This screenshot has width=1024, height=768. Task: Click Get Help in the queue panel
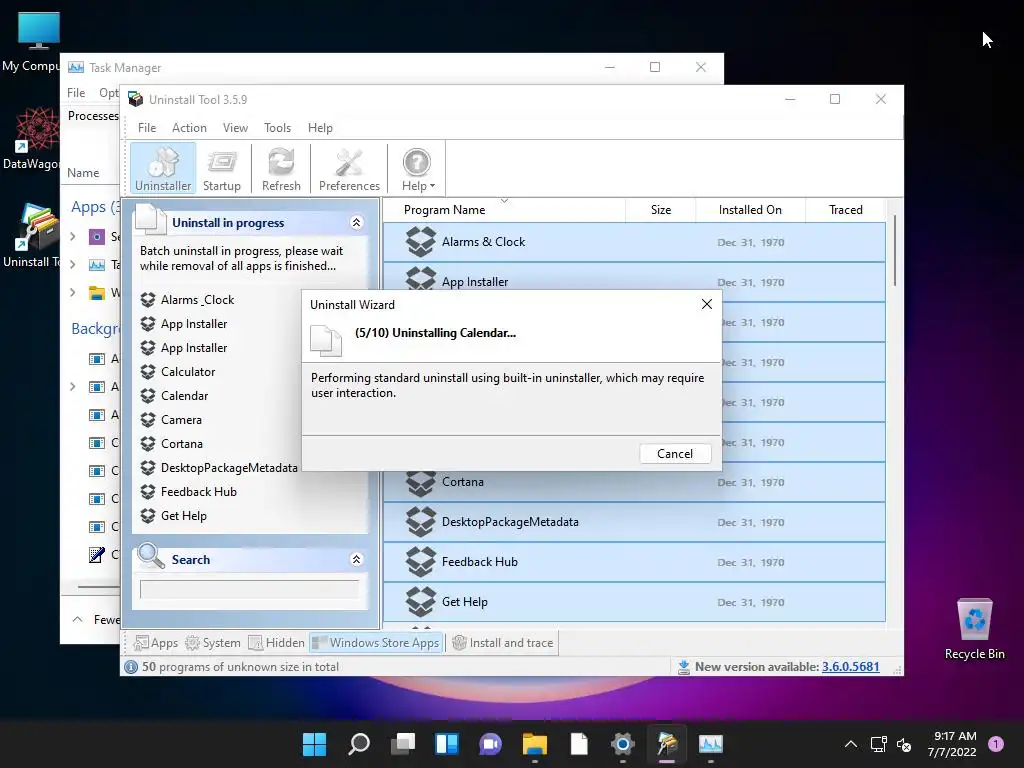(x=184, y=516)
